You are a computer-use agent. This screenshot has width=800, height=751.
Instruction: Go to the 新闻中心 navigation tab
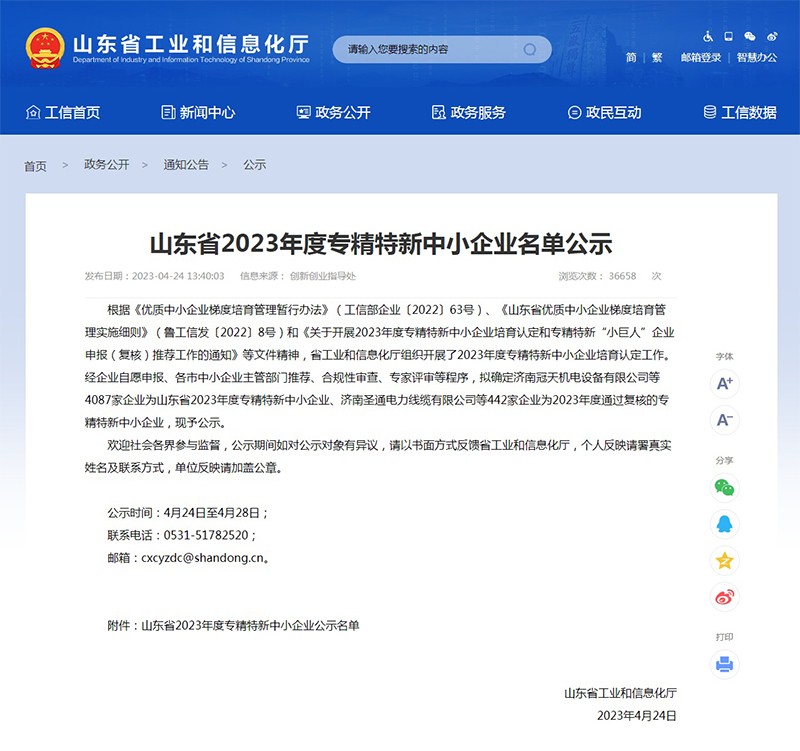tap(197, 112)
